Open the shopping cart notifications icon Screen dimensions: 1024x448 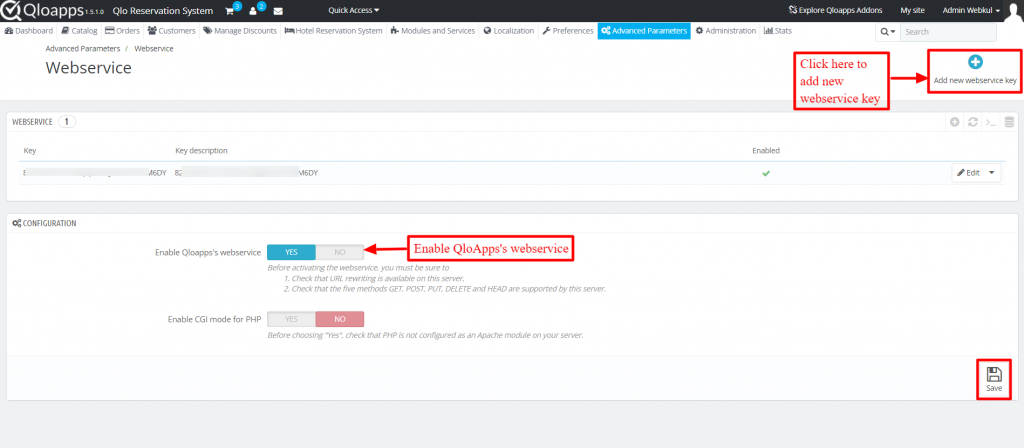(x=229, y=11)
